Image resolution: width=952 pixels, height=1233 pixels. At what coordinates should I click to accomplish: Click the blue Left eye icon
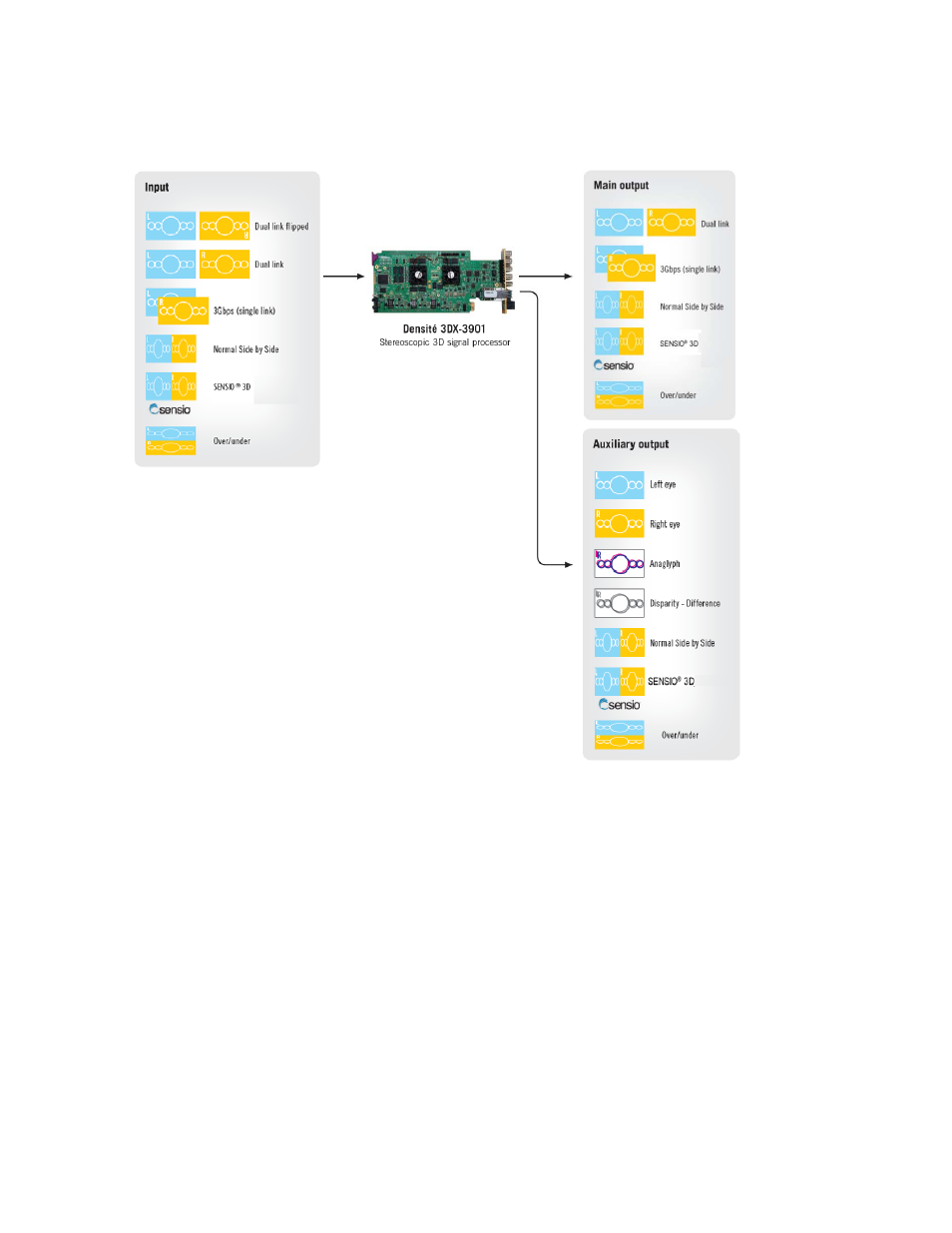point(620,484)
